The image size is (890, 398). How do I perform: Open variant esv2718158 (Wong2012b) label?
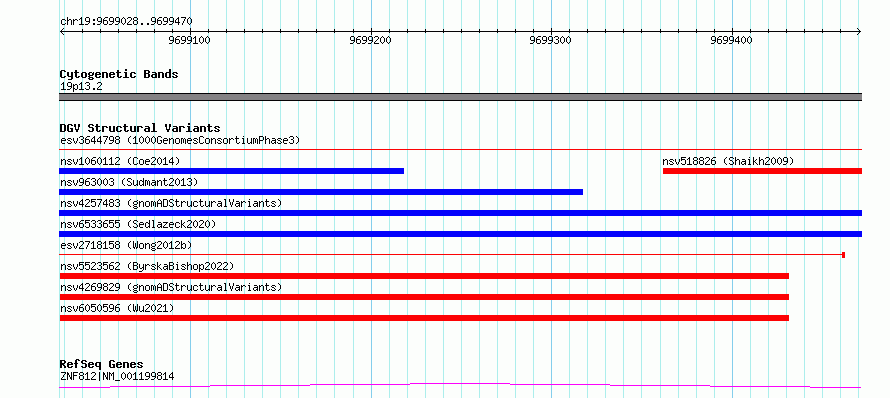126,245
